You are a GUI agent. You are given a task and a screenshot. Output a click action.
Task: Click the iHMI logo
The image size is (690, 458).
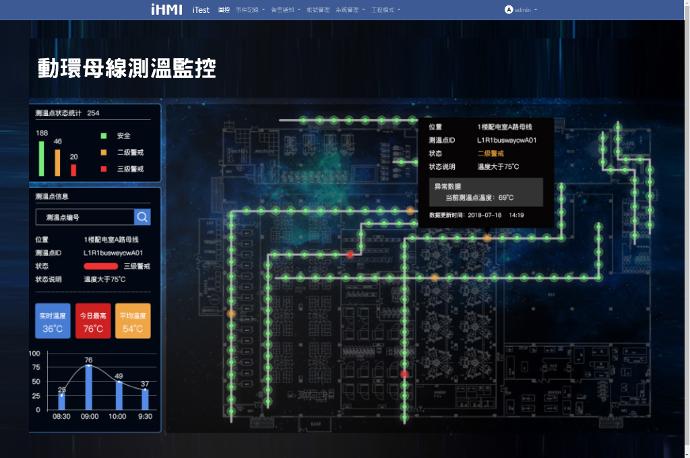tap(166, 9)
